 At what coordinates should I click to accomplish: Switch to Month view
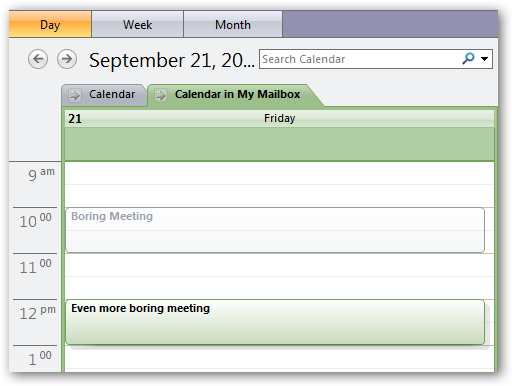click(233, 24)
